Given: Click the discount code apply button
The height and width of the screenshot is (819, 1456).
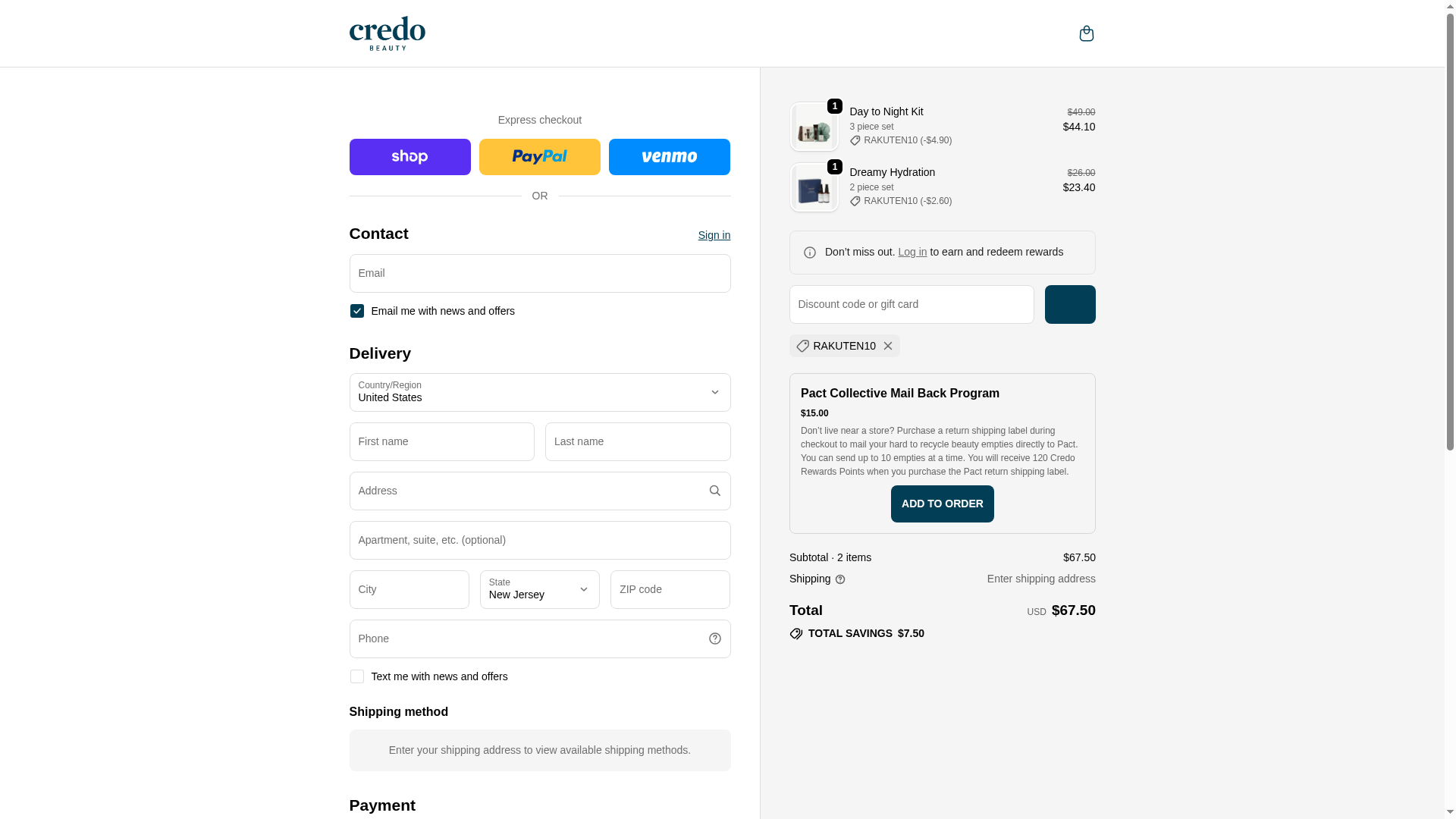Looking at the screenshot, I should (x=1069, y=304).
